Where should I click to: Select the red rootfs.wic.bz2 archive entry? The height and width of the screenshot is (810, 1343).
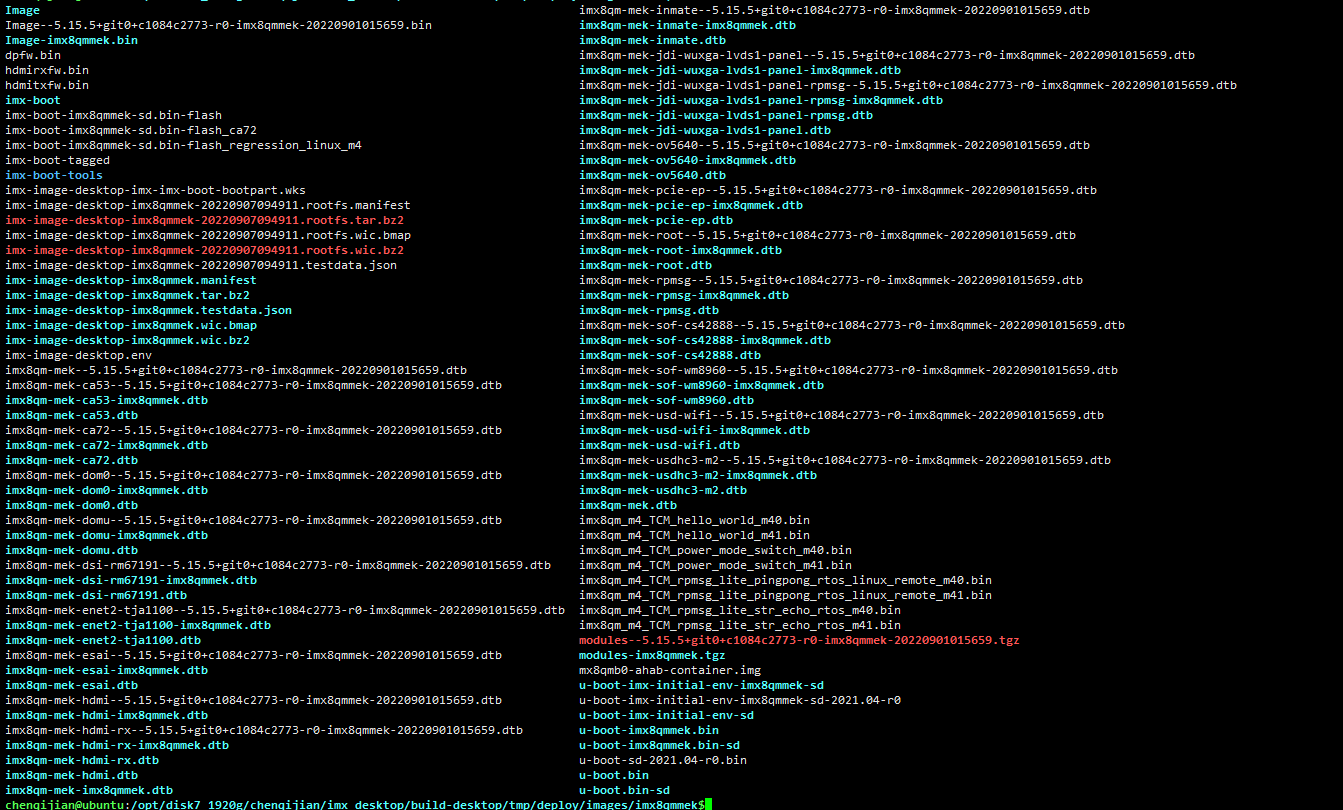[205, 250]
